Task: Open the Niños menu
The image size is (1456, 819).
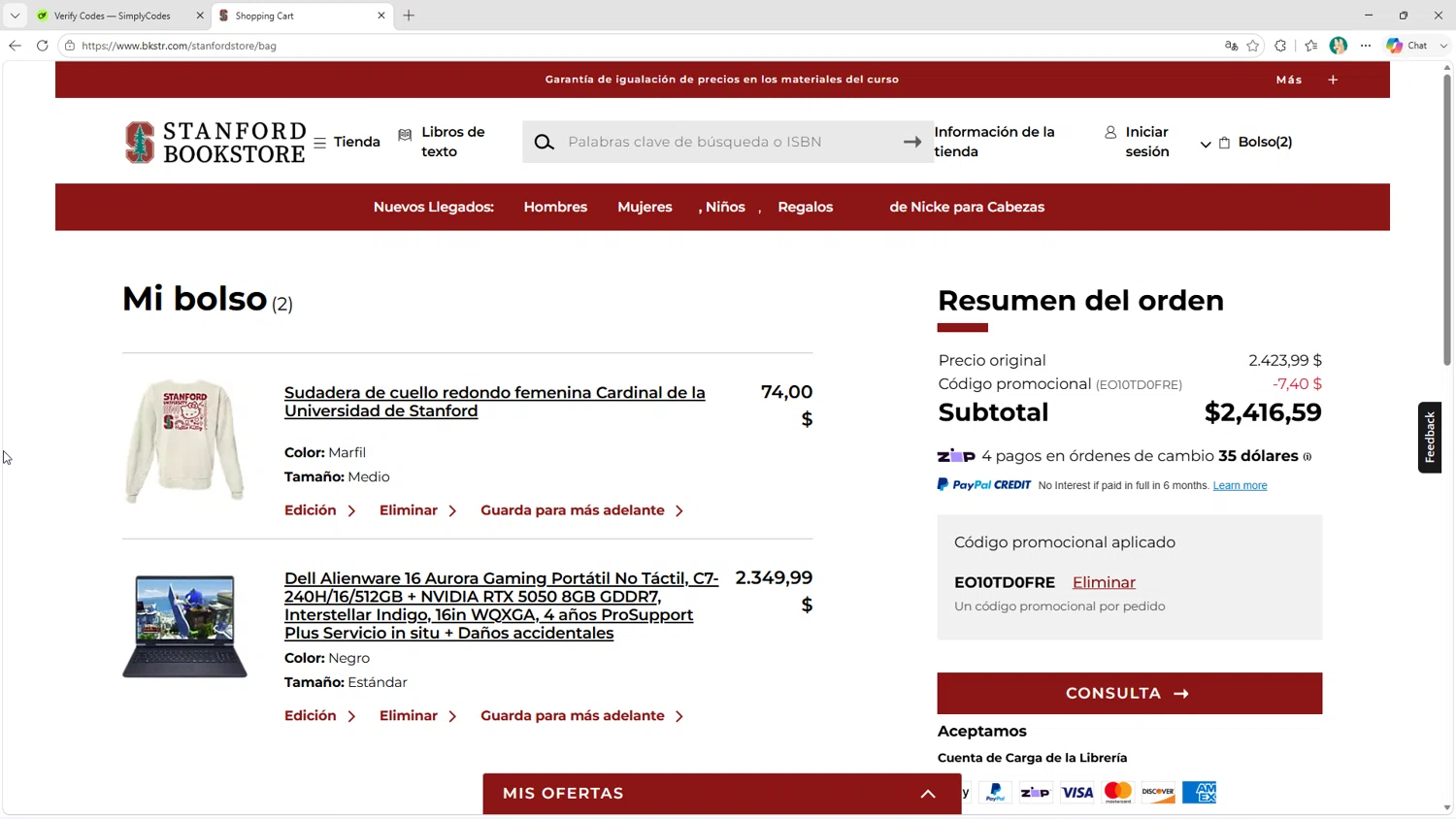Action: tap(725, 207)
